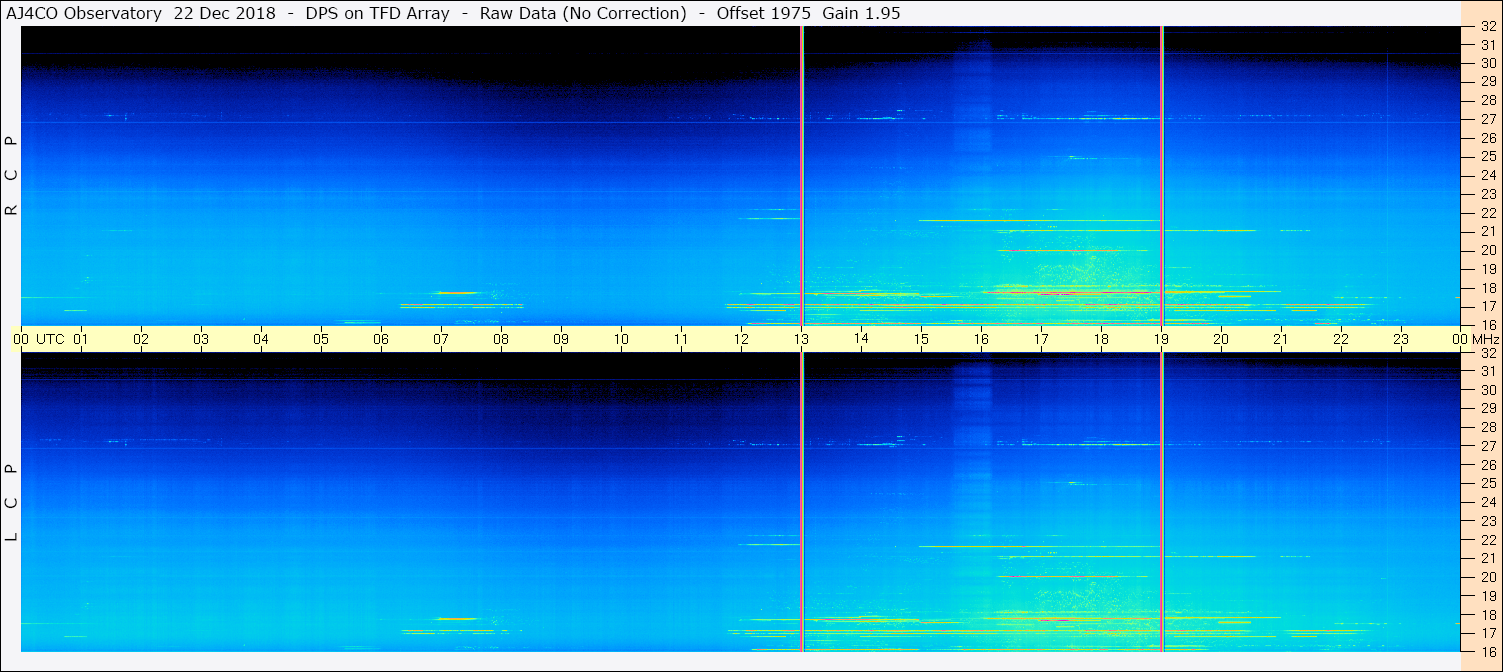The image size is (1503, 672).
Task: Select the 'Gain 1.95' value in header
Action: click(863, 13)
